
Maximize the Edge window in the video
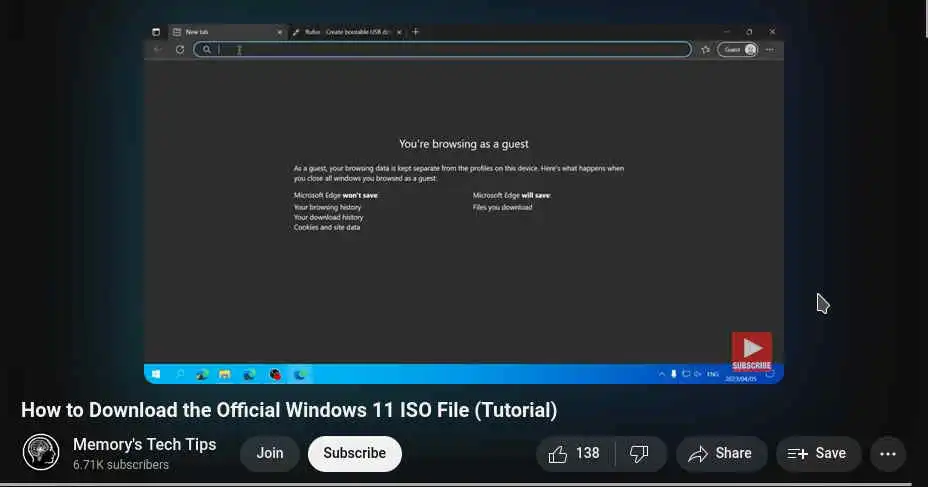pyautogui.click(x=749, y=32)
